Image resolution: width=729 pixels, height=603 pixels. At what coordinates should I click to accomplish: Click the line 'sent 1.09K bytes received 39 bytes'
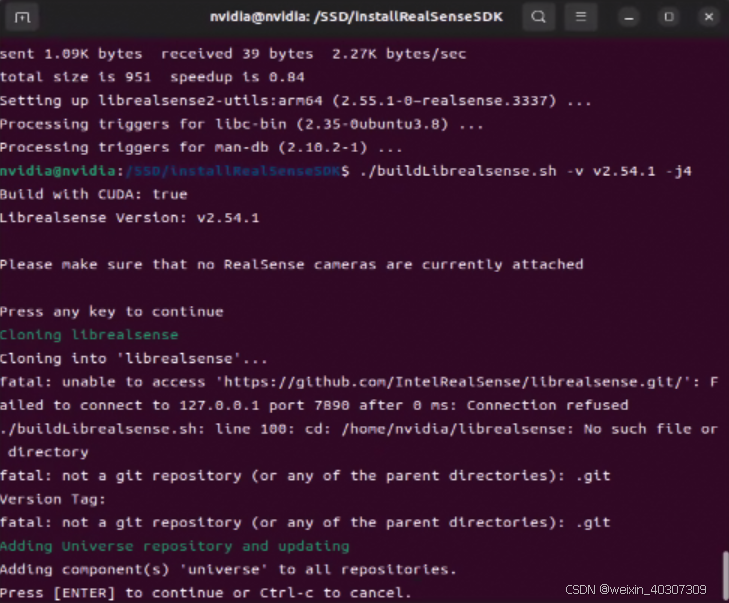233,54
